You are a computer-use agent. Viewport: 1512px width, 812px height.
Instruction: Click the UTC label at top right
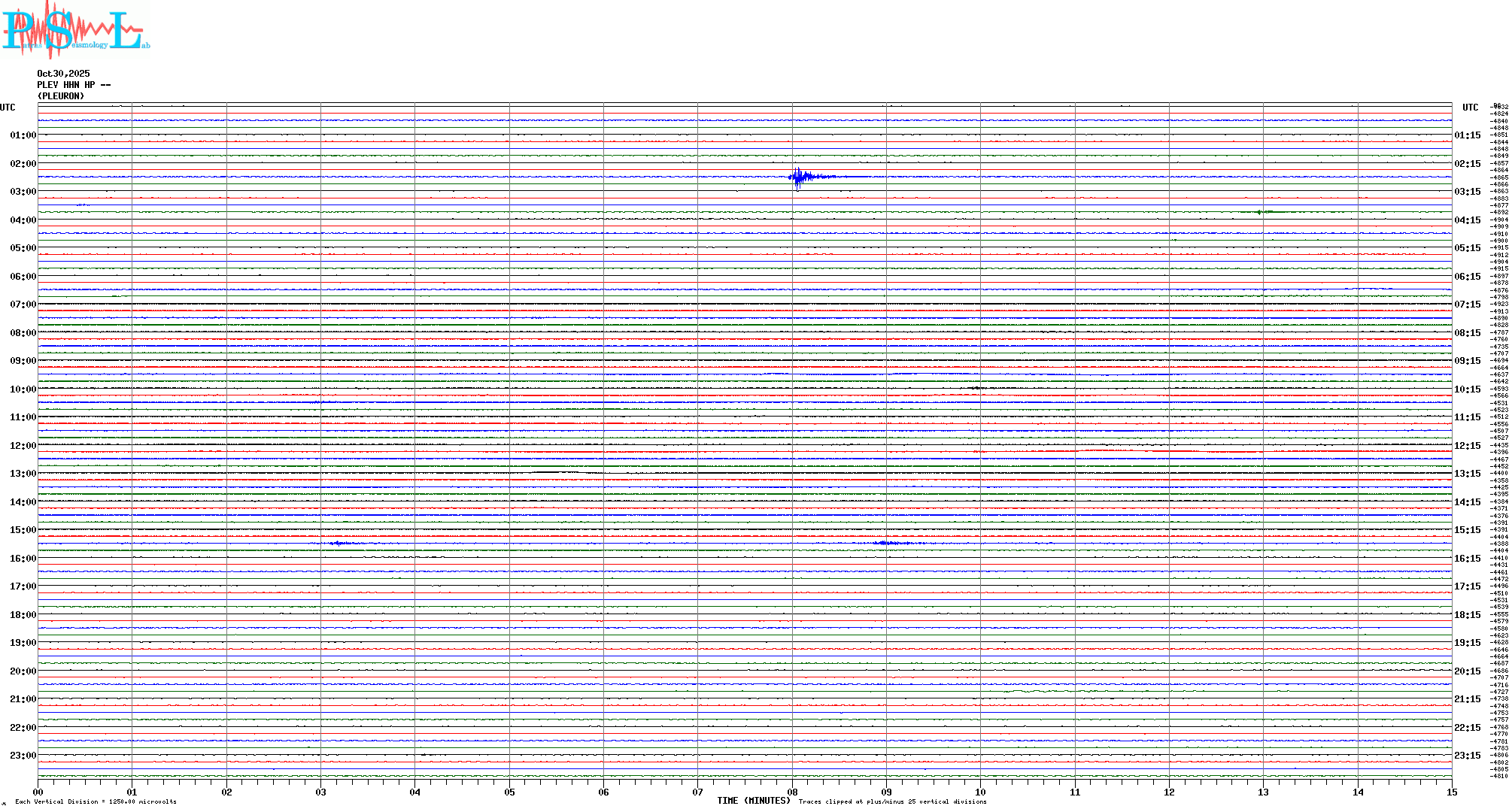pos(1470,108)
